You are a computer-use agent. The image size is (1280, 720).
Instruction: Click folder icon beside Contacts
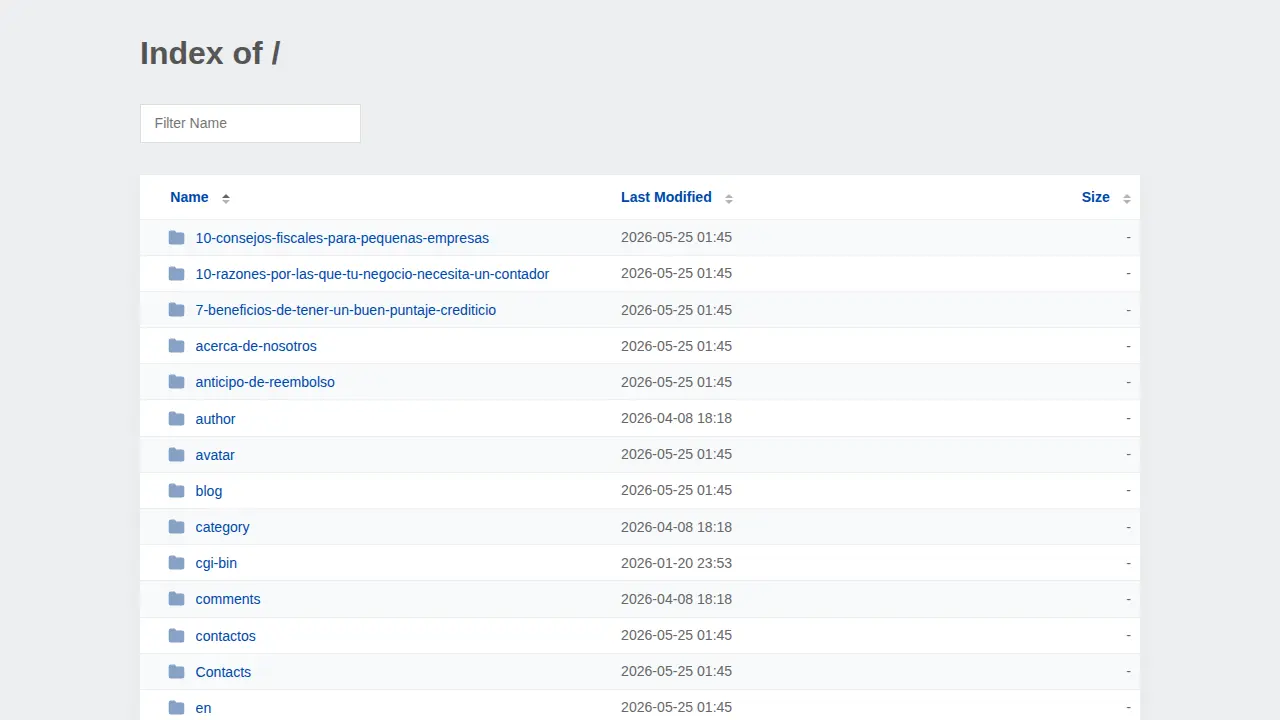pos(177,672)
